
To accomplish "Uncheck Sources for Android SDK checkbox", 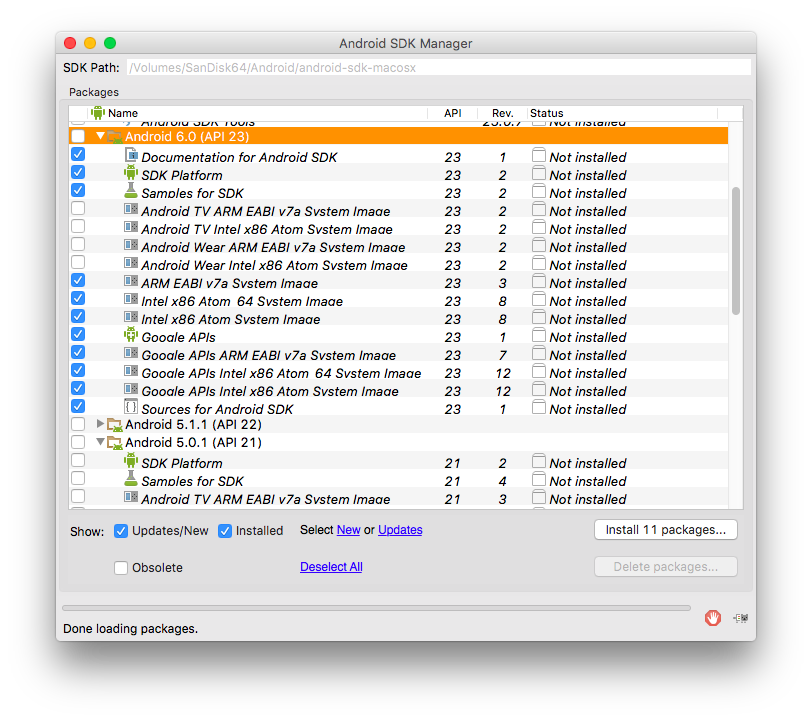I will (x=78, y=406).
